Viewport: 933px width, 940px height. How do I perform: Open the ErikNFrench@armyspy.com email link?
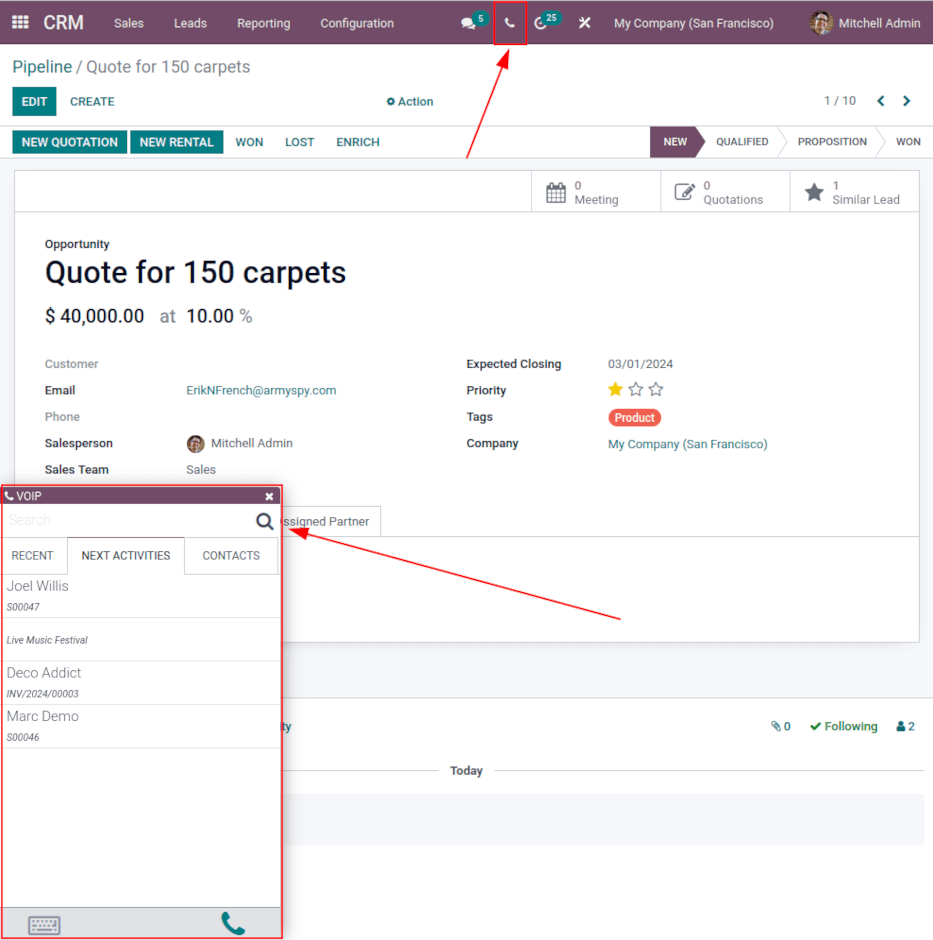[x=262, y=390]
